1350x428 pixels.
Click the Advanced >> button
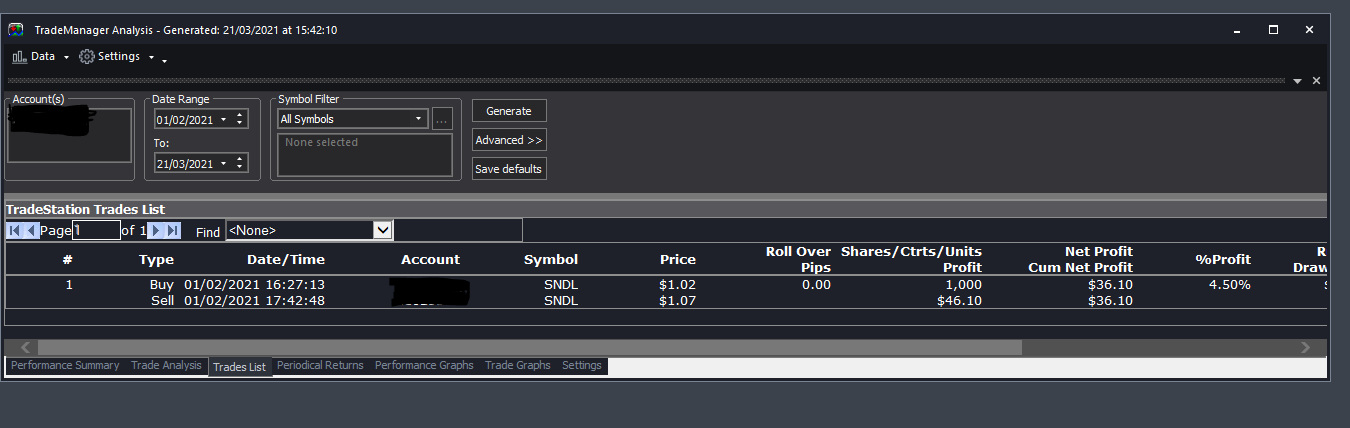pos(509,140)
